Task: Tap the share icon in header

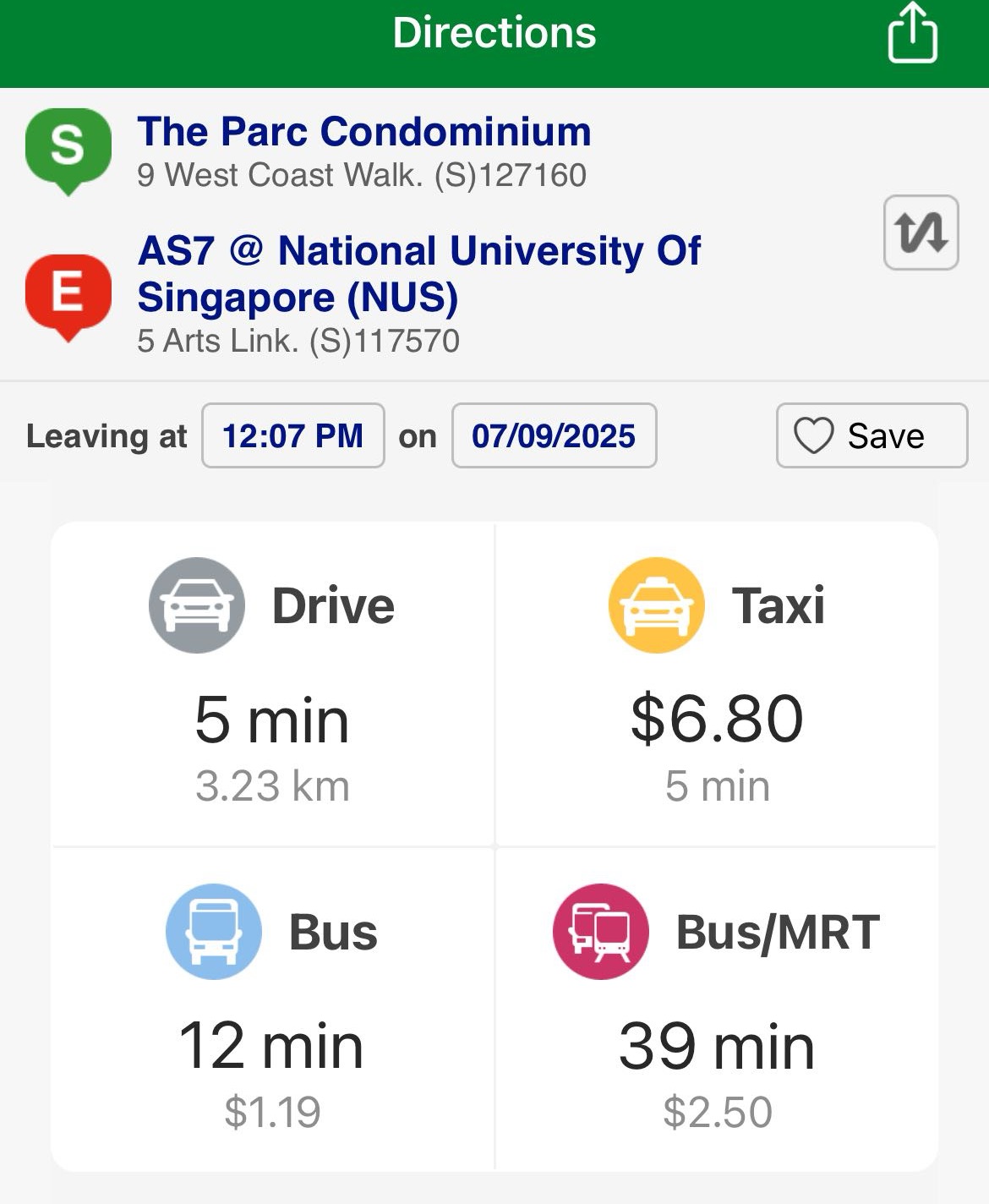Action: 912,34
